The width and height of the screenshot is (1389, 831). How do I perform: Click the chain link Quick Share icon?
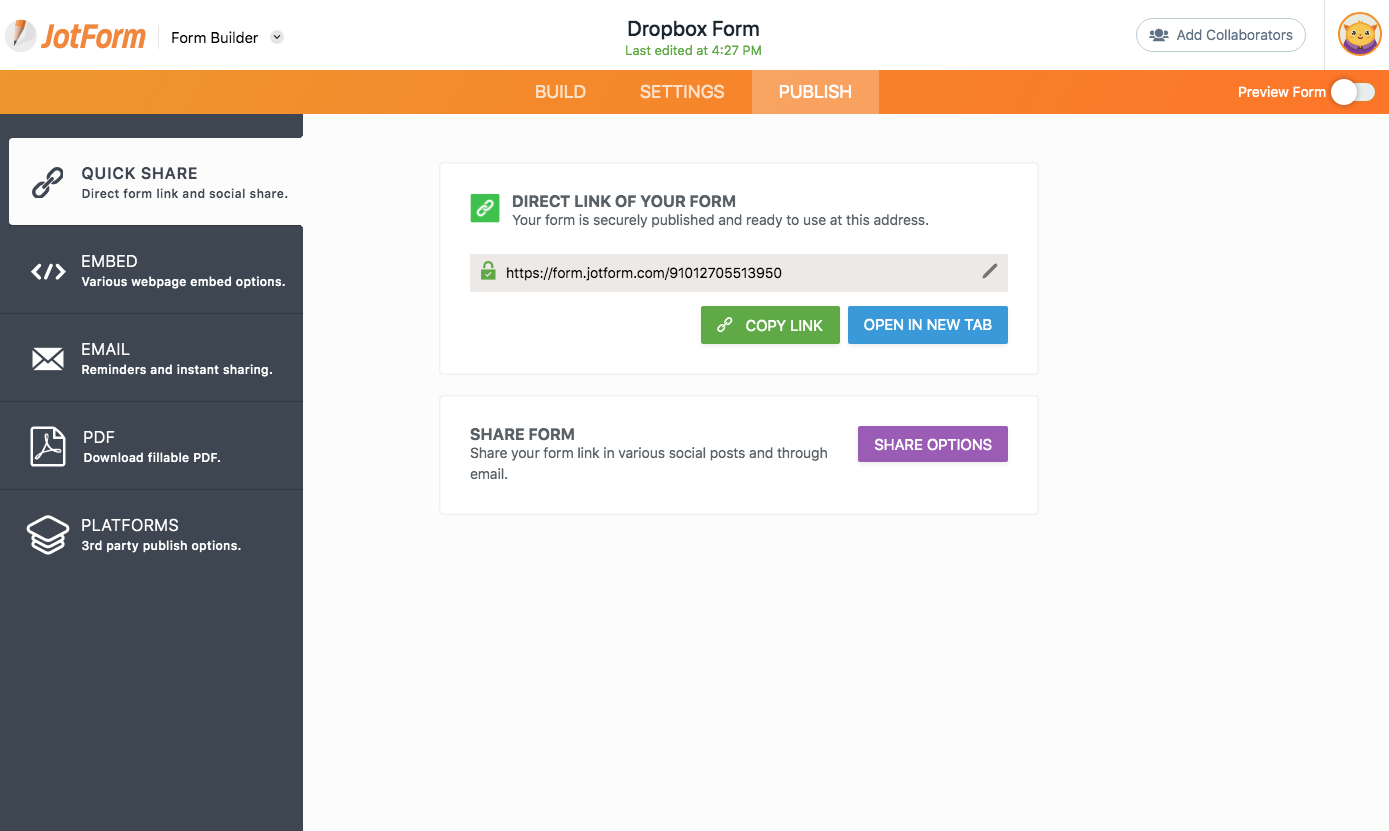(47, 182)
